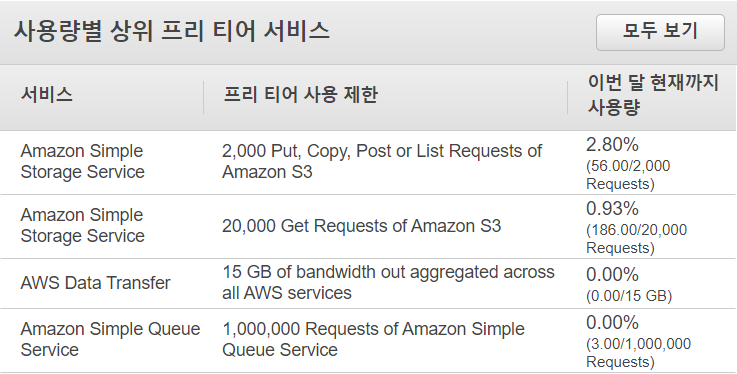Image resolution: width=737 pixels, height=374 pixels.
Task: Click the 2,000 Put, Copy, Post limit text
Action: (x=382, y=161)
